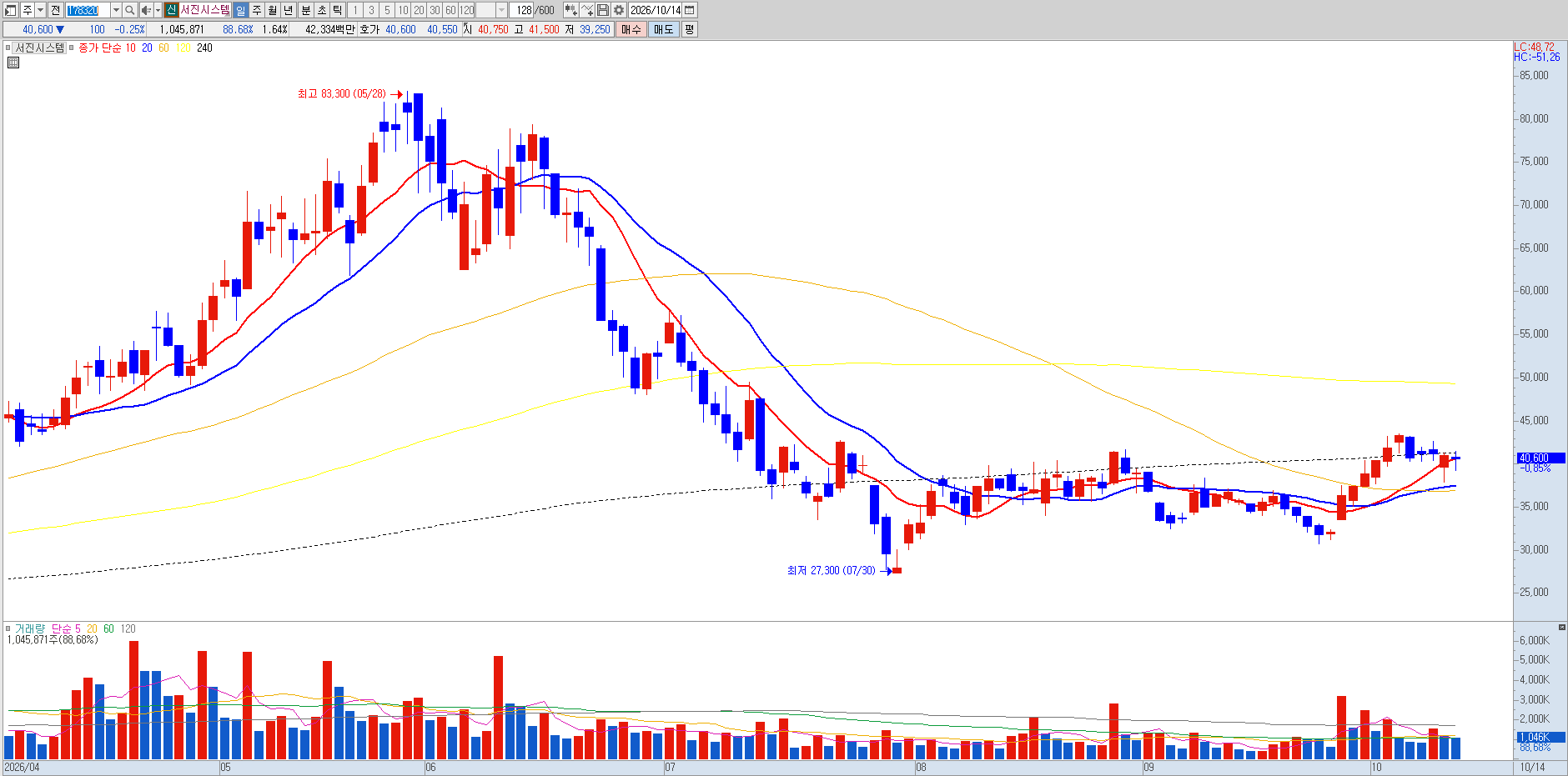Click the current price tag 40,600 on the price axis
Viewport: 1568px width, 776px height.
click(x=1540, y=458)
